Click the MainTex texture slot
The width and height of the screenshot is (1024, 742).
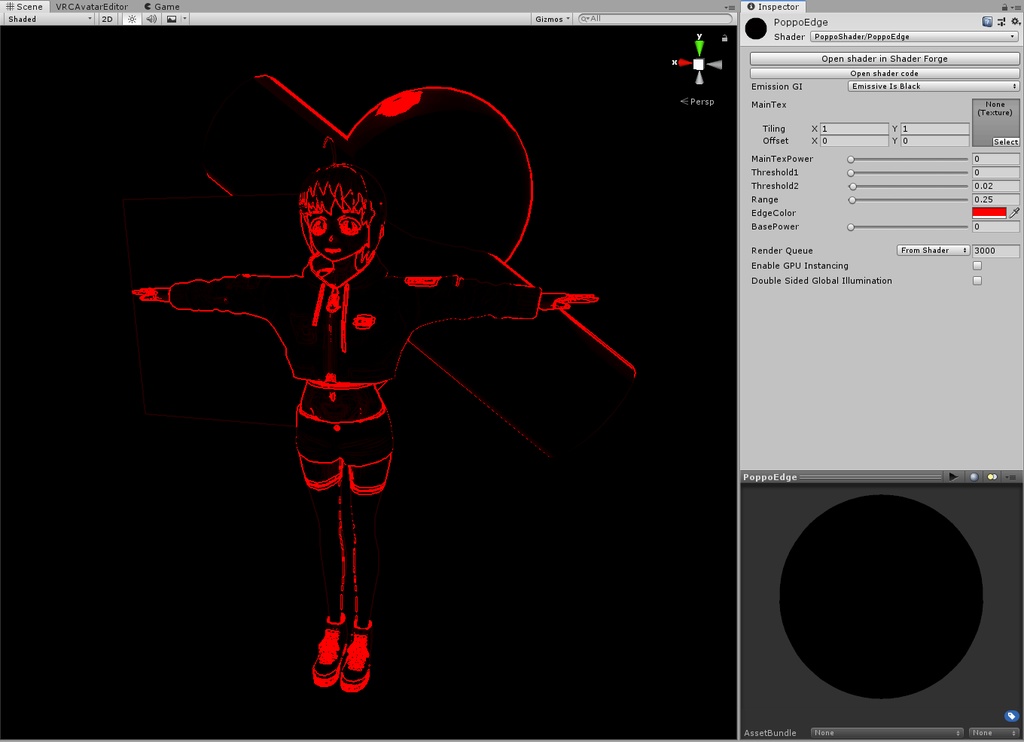coord(995,122)
